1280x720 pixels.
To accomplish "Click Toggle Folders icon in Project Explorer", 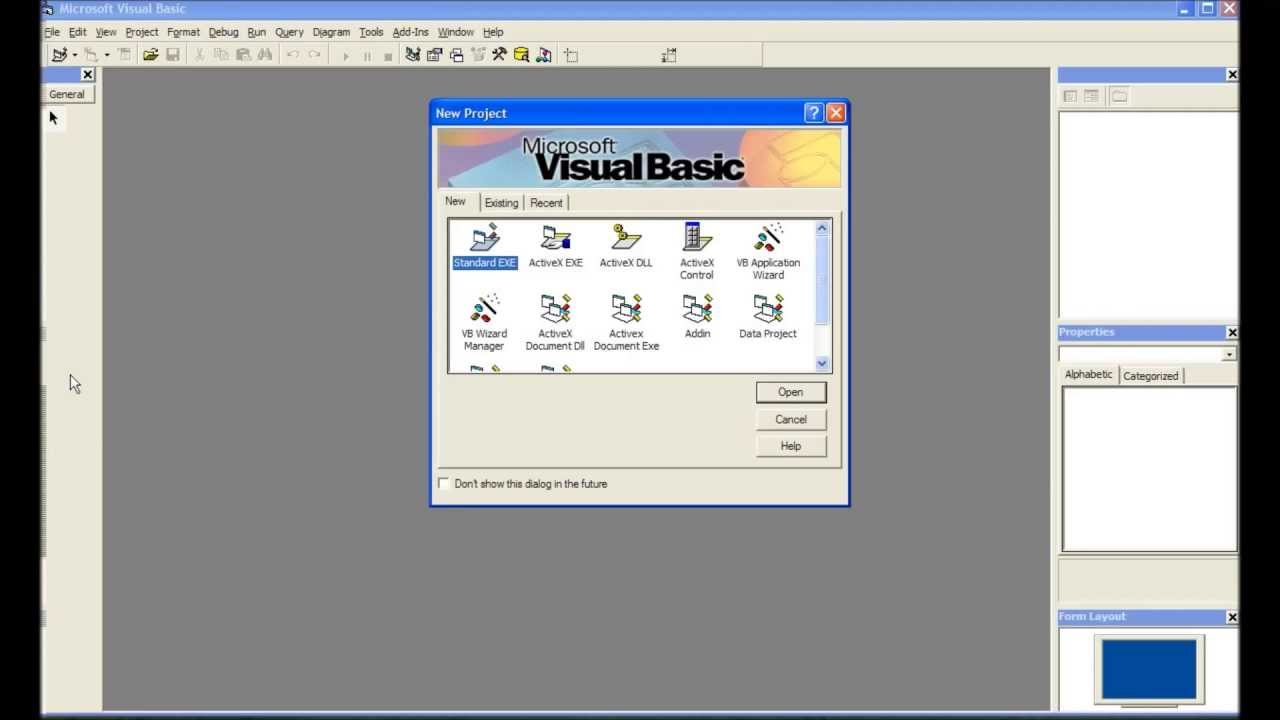I will 1119,96.
